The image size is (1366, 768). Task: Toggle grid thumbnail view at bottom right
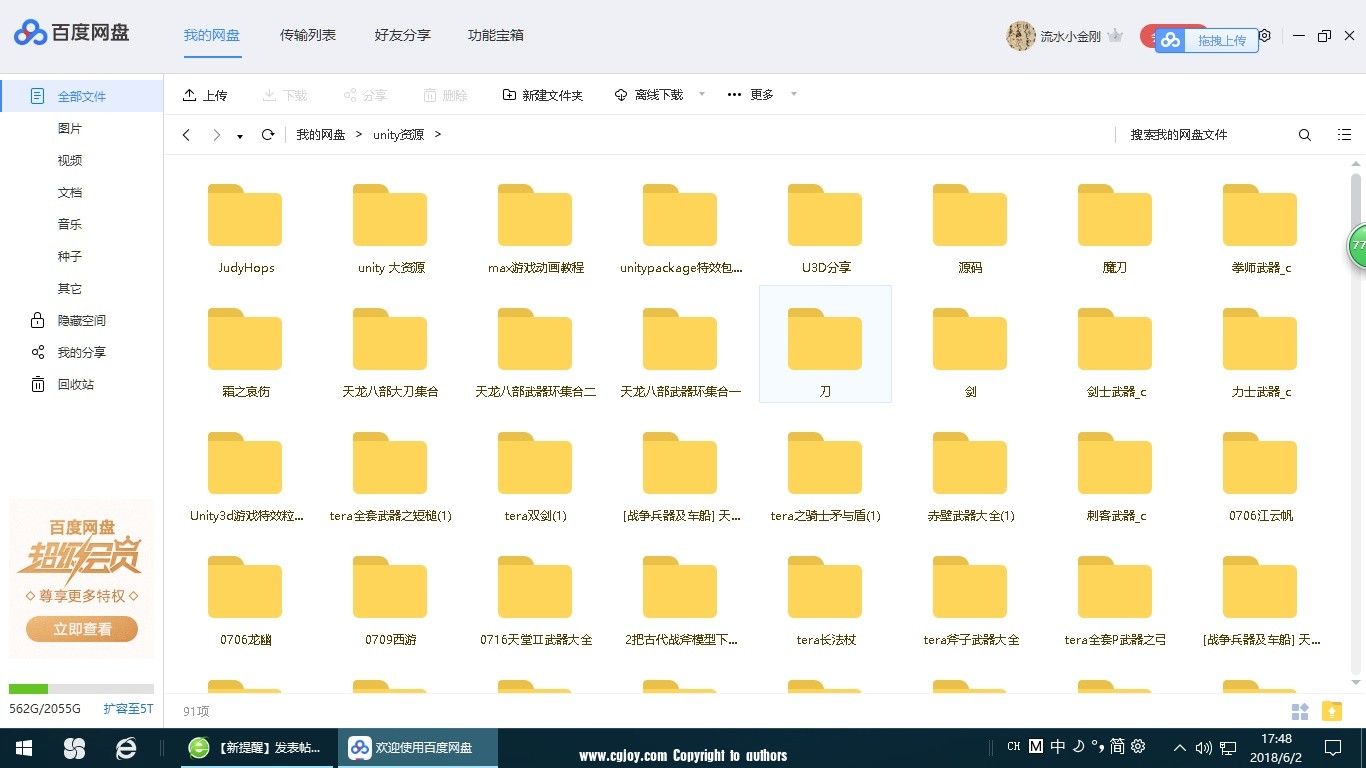[1300, 711]
